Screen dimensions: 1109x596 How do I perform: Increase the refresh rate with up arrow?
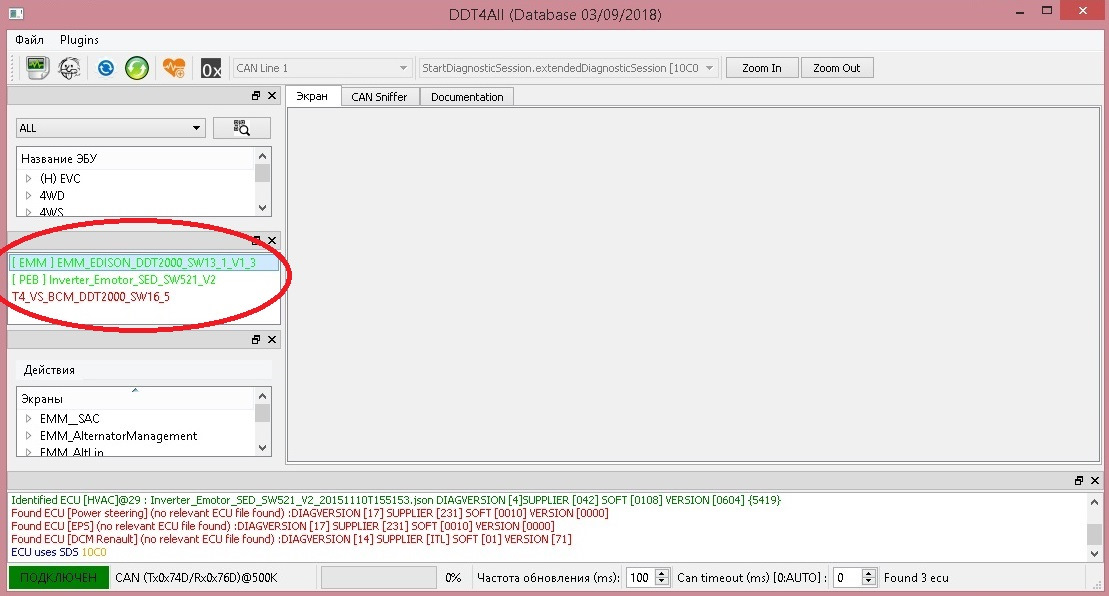[662, 573]
